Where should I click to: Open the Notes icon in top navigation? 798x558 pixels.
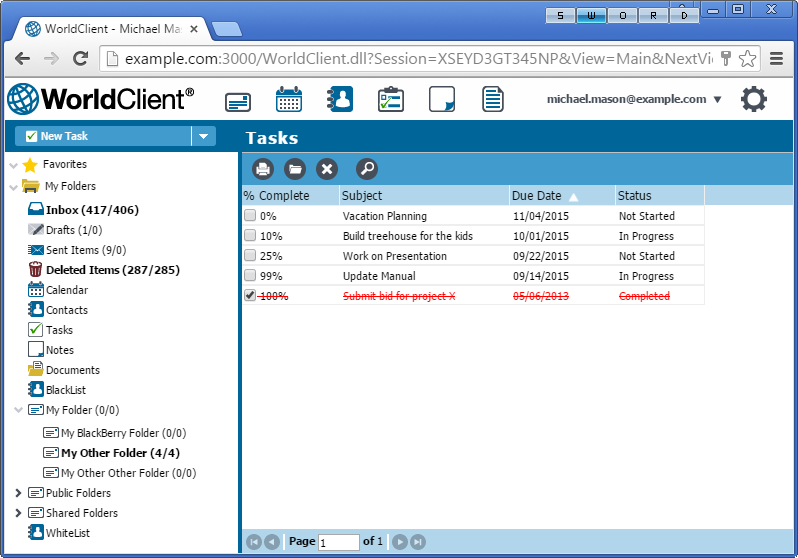point(442,100)
